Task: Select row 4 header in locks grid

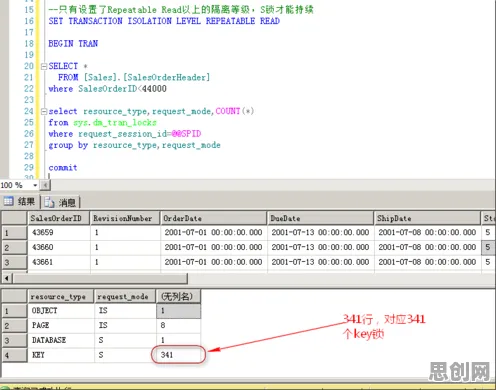Action: tap(14, 355)
